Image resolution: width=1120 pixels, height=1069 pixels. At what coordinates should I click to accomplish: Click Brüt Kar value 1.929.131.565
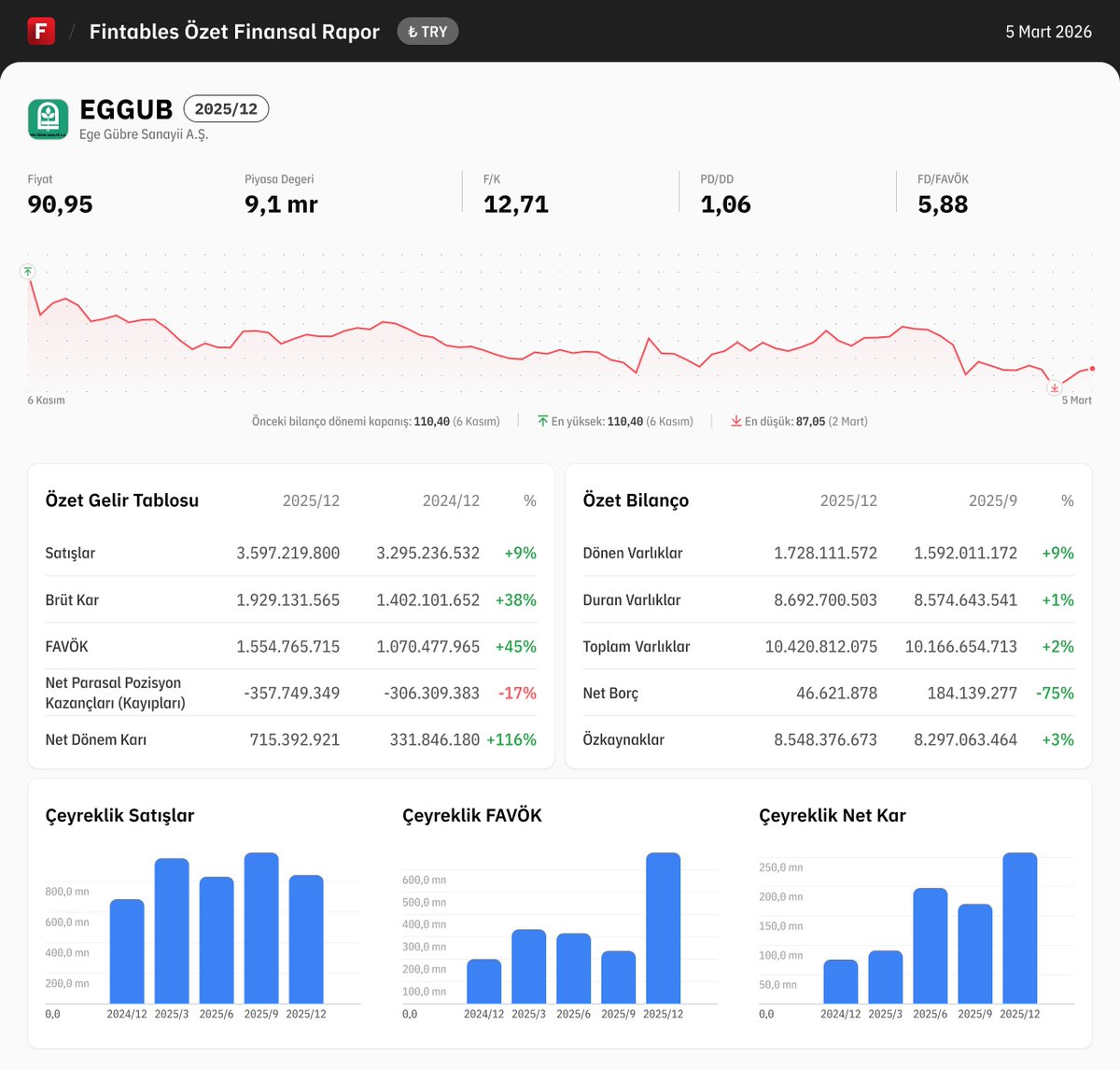pos(288,599)
